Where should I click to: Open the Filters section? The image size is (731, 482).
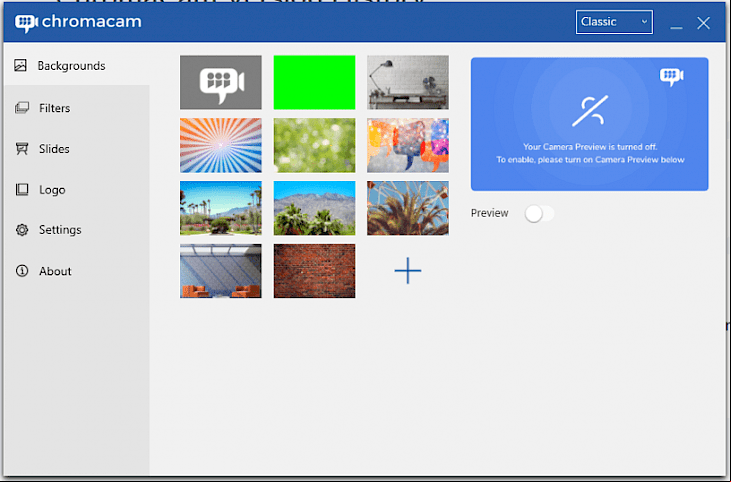[x=76, y=108]
